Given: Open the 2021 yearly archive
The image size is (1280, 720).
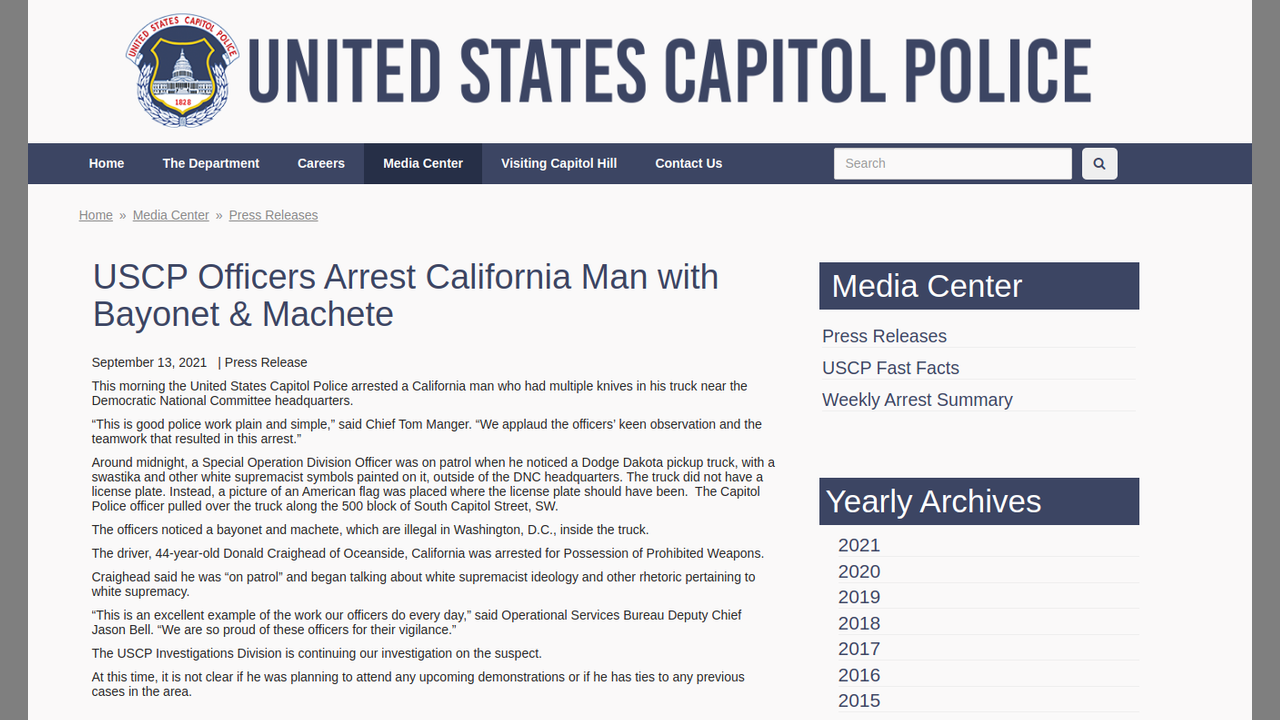Looking at the screenshot, I should (859, 545).
